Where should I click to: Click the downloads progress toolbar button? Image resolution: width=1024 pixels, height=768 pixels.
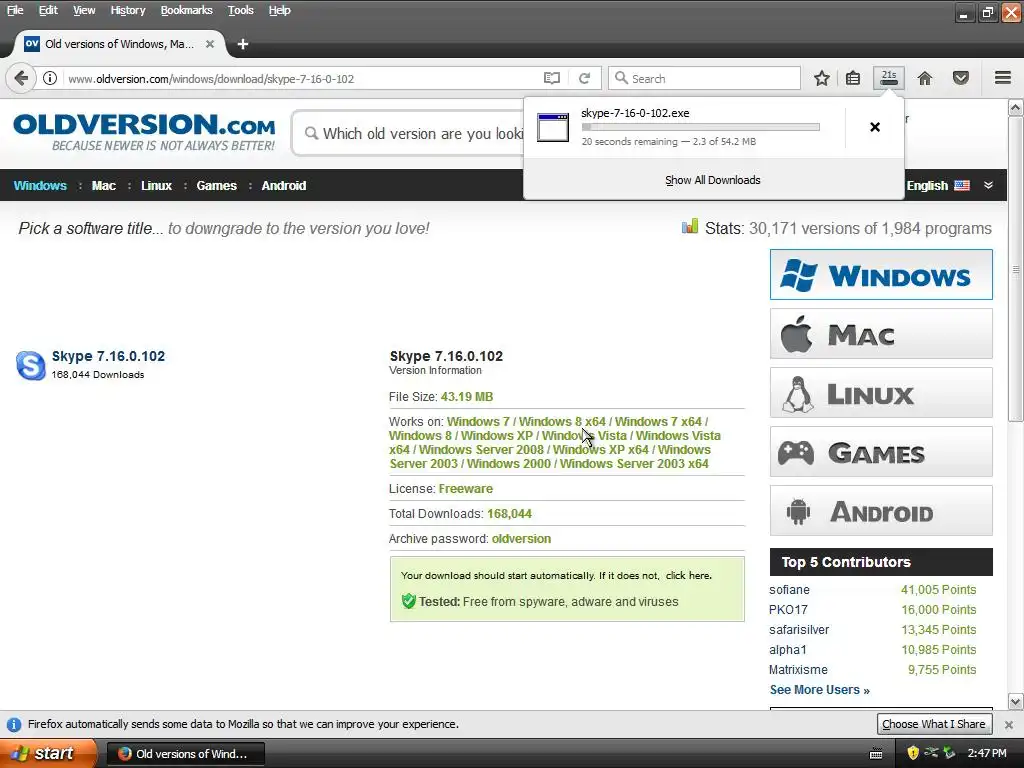click(x=889, y=78)
